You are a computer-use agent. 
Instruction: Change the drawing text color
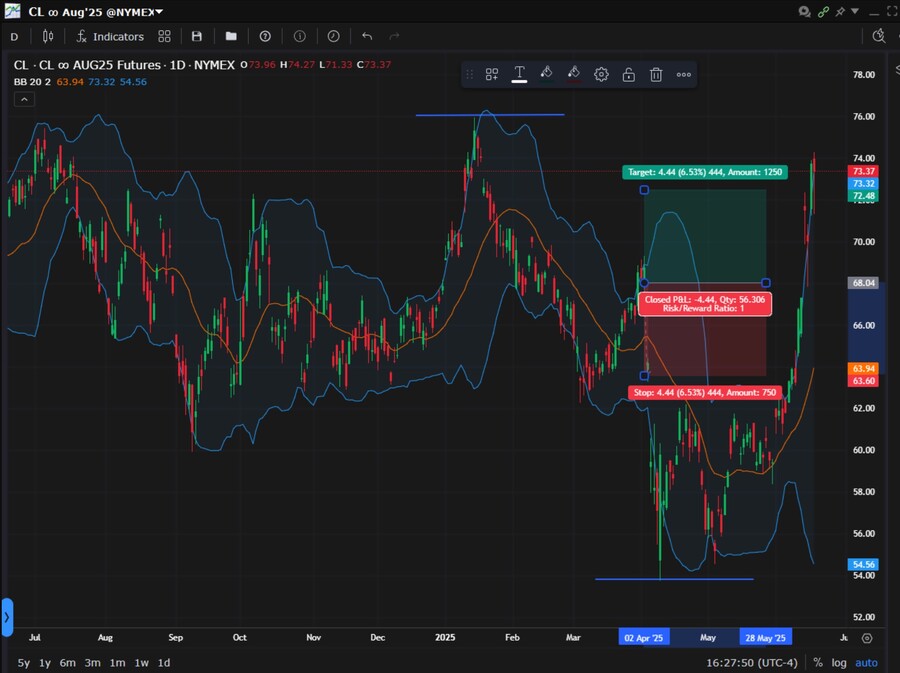519,74
